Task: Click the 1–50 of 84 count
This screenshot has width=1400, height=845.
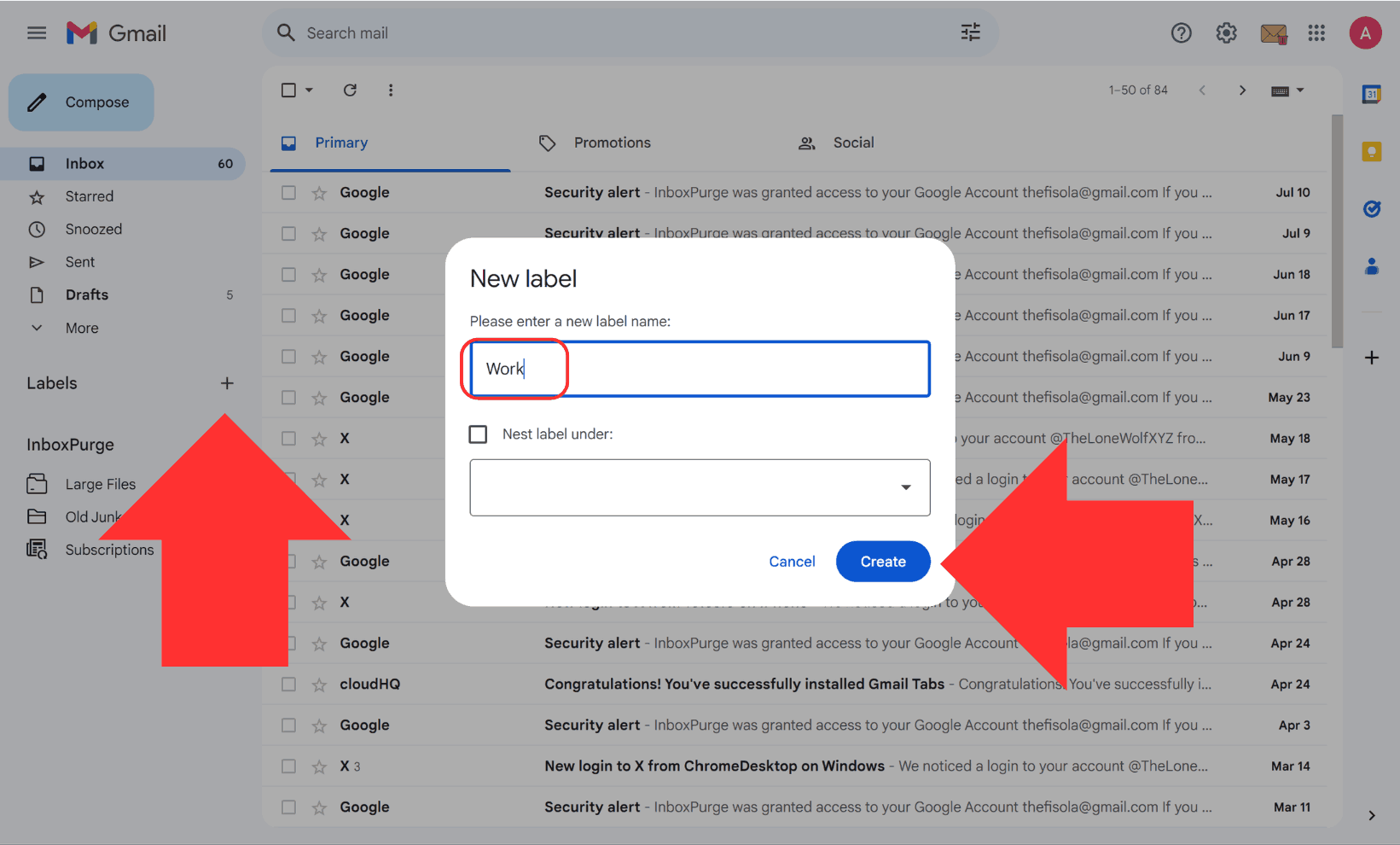Action: 1138,90
